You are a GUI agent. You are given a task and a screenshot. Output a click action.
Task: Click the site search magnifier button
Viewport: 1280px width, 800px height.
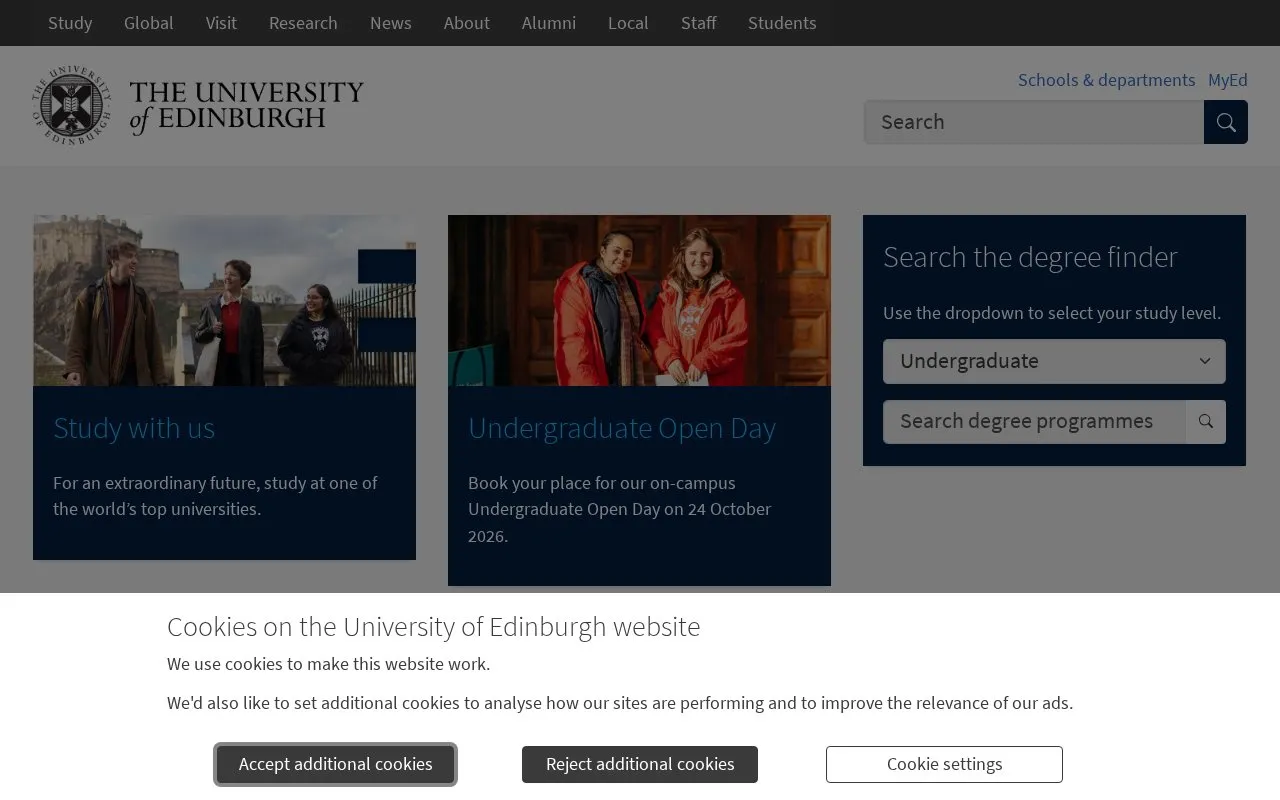click(1226, 122)
